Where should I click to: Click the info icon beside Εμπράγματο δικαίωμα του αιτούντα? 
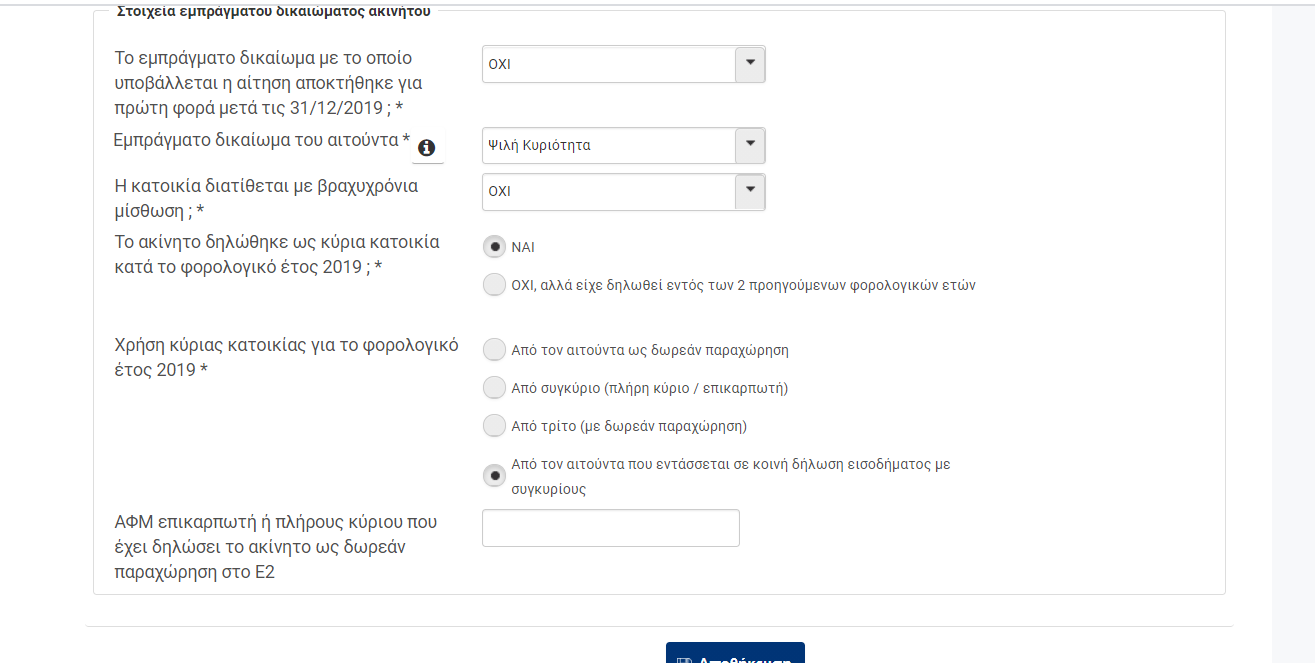(x=427, y=148)
